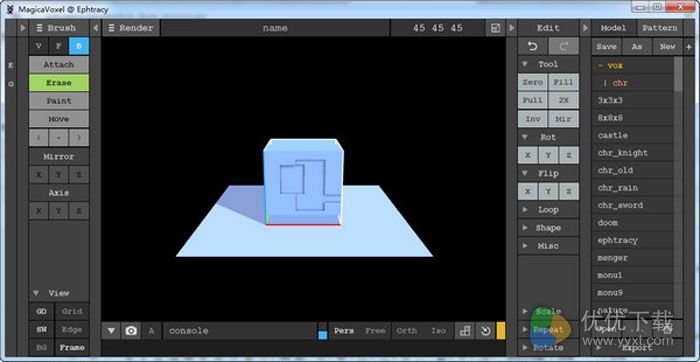The width and height of the screenshot is (700, 362).
Task: Collapse the View section
Action: (36, 293)
